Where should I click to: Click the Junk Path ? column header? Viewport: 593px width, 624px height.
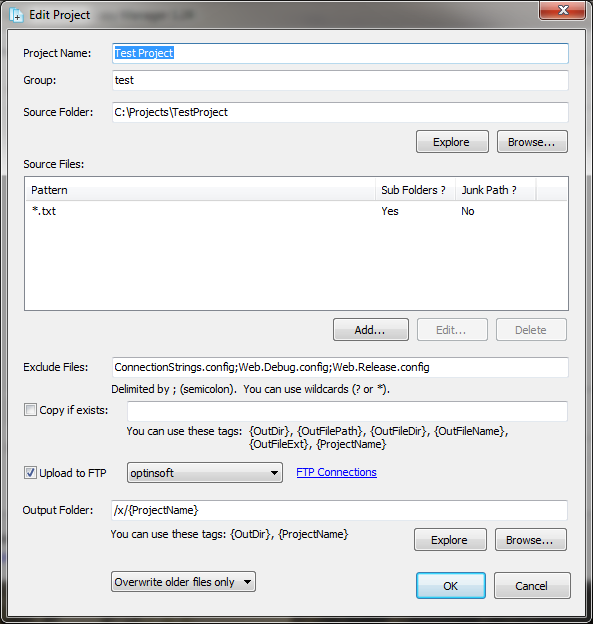(495, 190)
